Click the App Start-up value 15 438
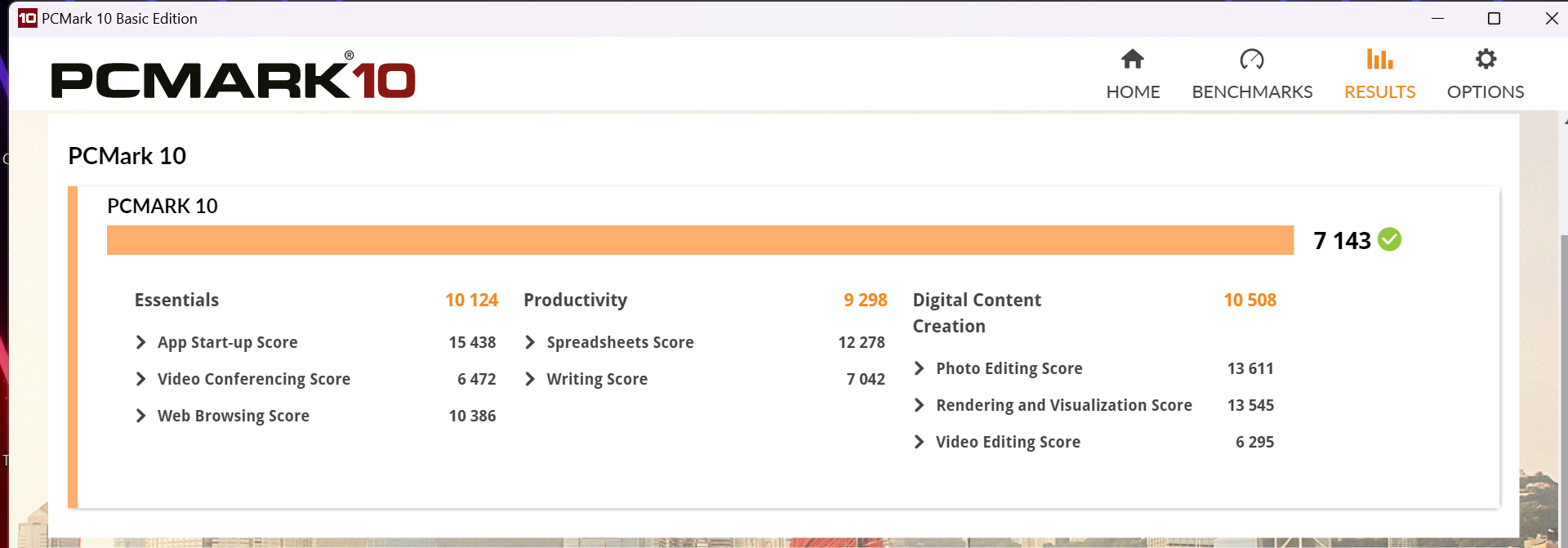 [x=472, y=342]
